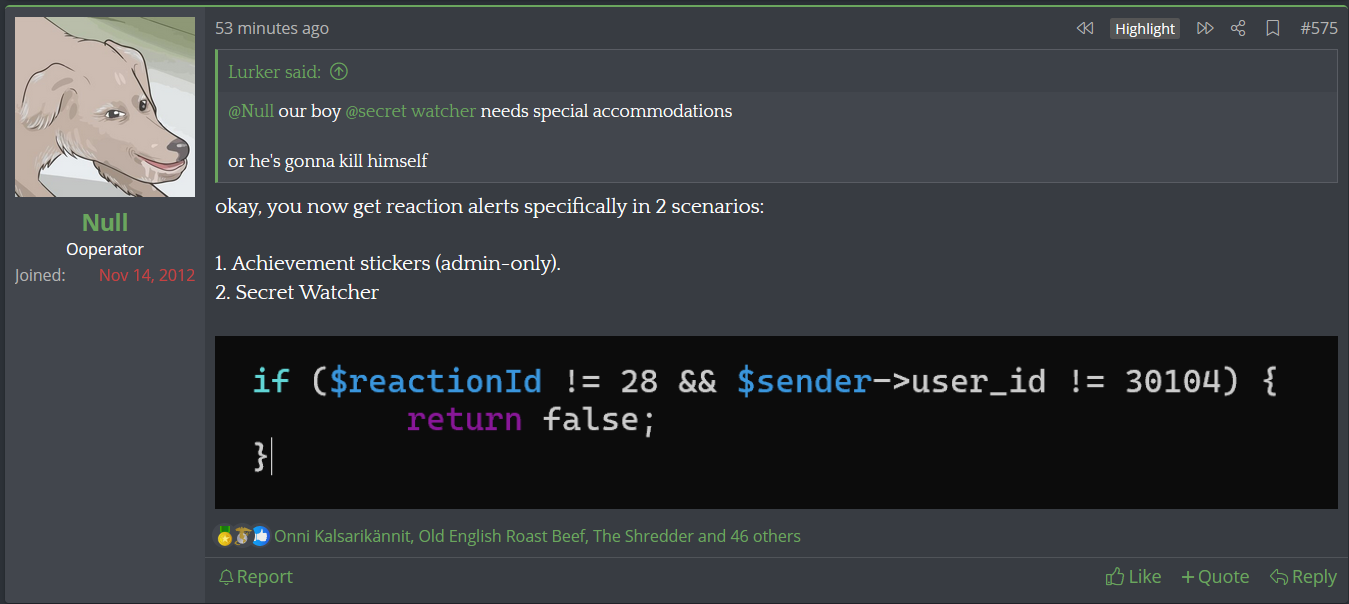The width and height of the screenshot is (1349, 604).
Task: Click the share icon for this post
Action: point(1238,28)
